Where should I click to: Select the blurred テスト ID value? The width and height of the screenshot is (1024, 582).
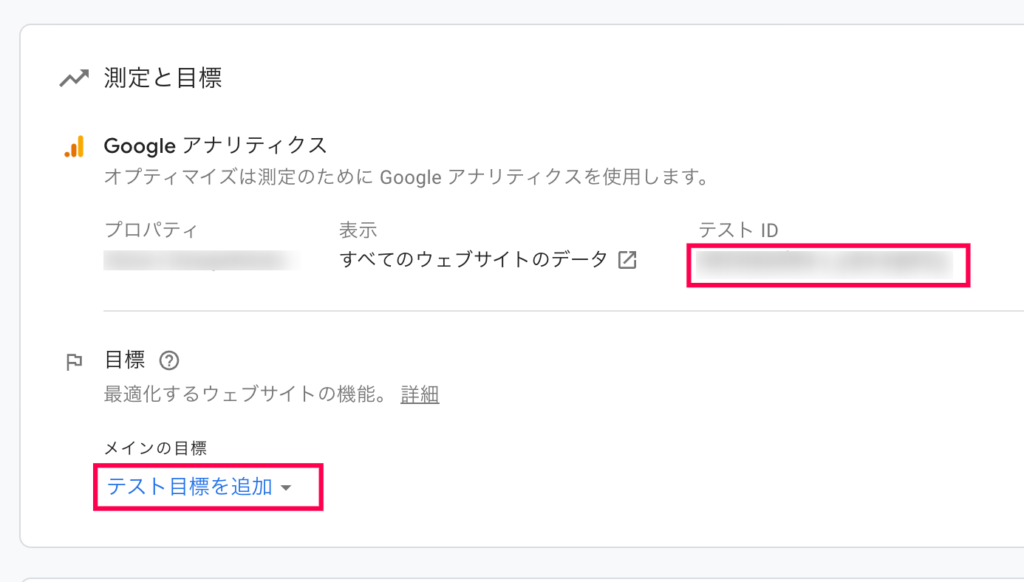[824, 263]
